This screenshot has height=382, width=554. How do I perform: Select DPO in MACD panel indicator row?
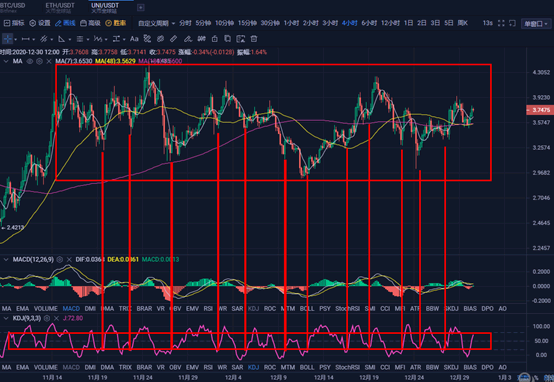tap(487, 309)
